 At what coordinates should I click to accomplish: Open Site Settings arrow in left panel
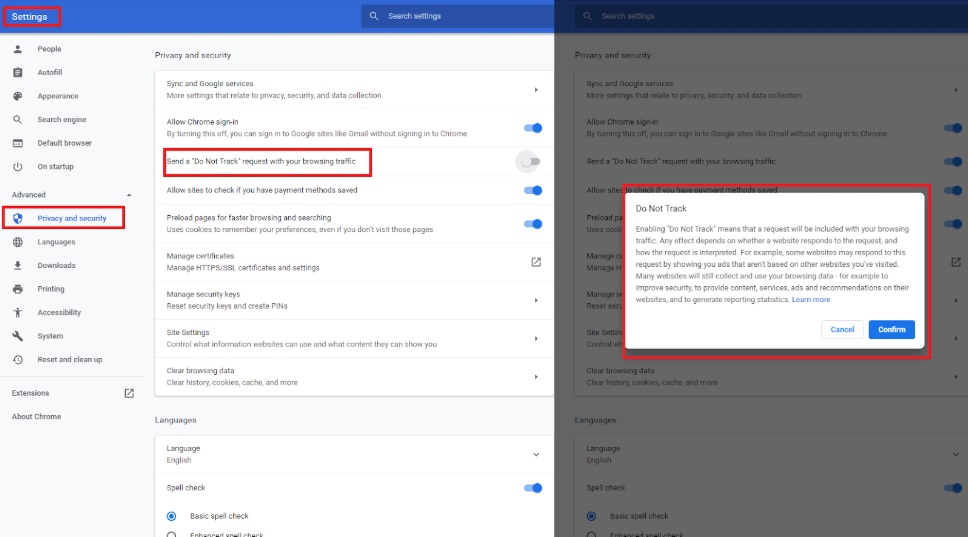click(x=536, y=338)
